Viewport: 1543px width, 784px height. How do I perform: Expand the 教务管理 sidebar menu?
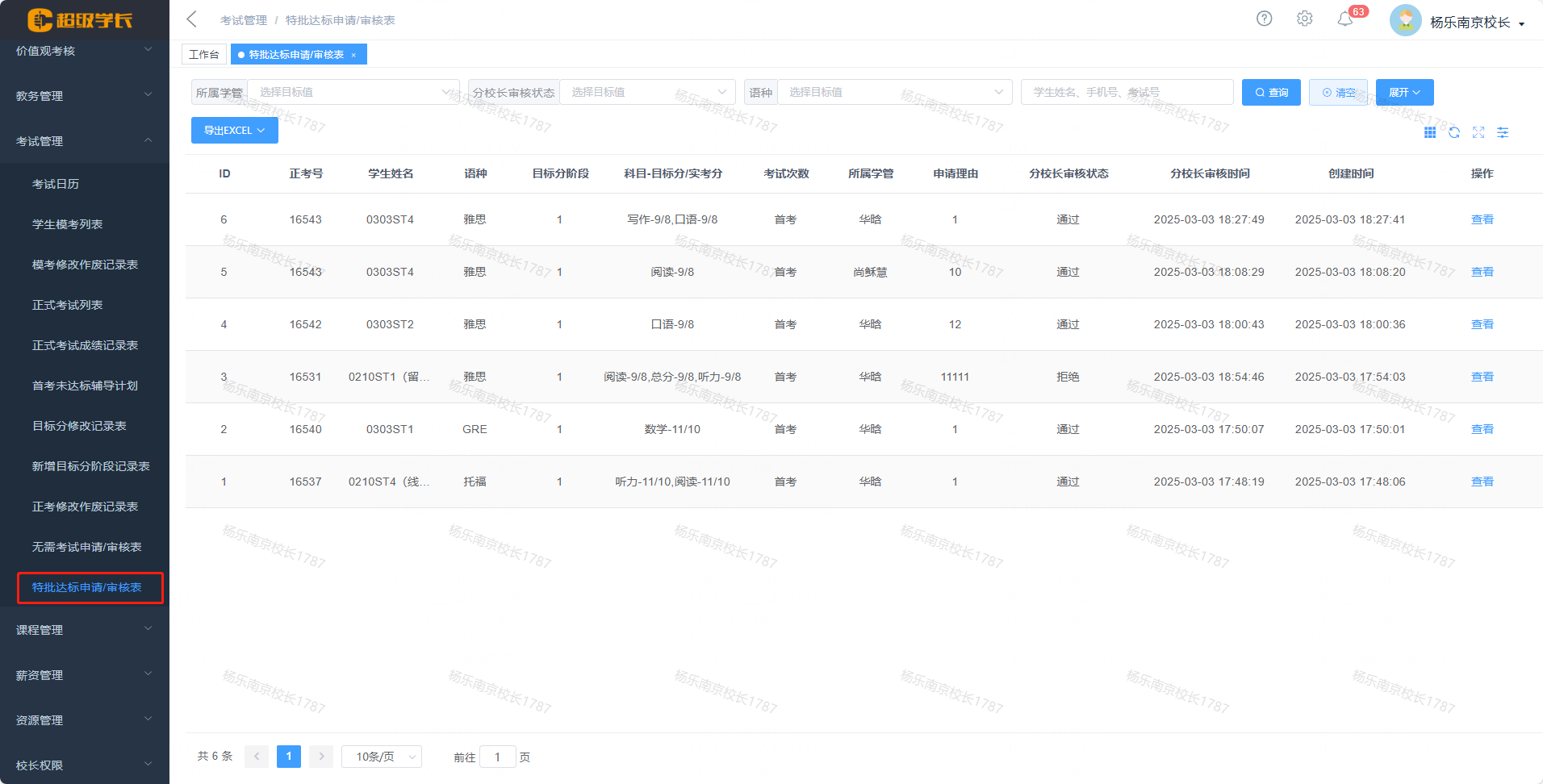[84, 95]
